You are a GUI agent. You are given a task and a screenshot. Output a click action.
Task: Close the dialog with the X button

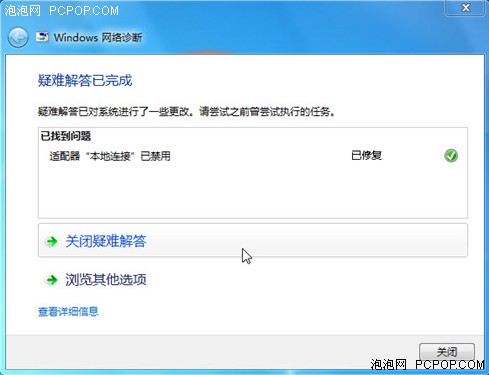[x=465, y=8]
